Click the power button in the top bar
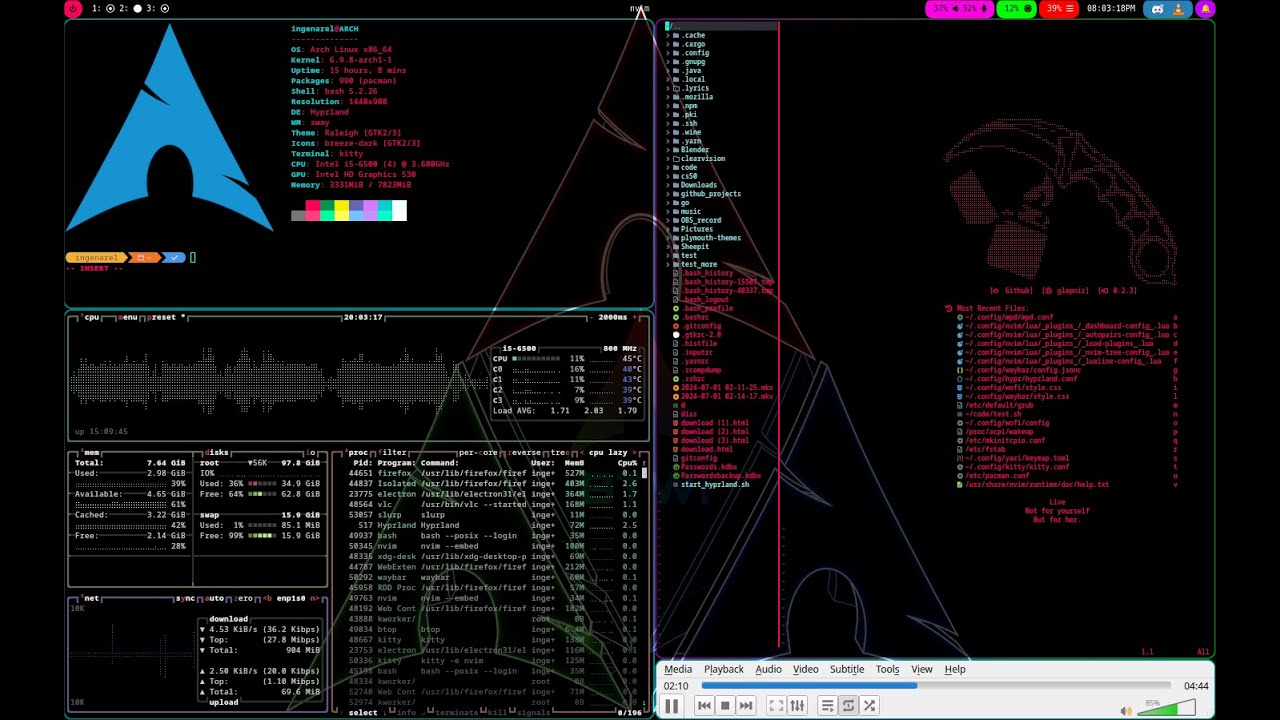Screen dimensions: 1280x720 tap(73, 9)
